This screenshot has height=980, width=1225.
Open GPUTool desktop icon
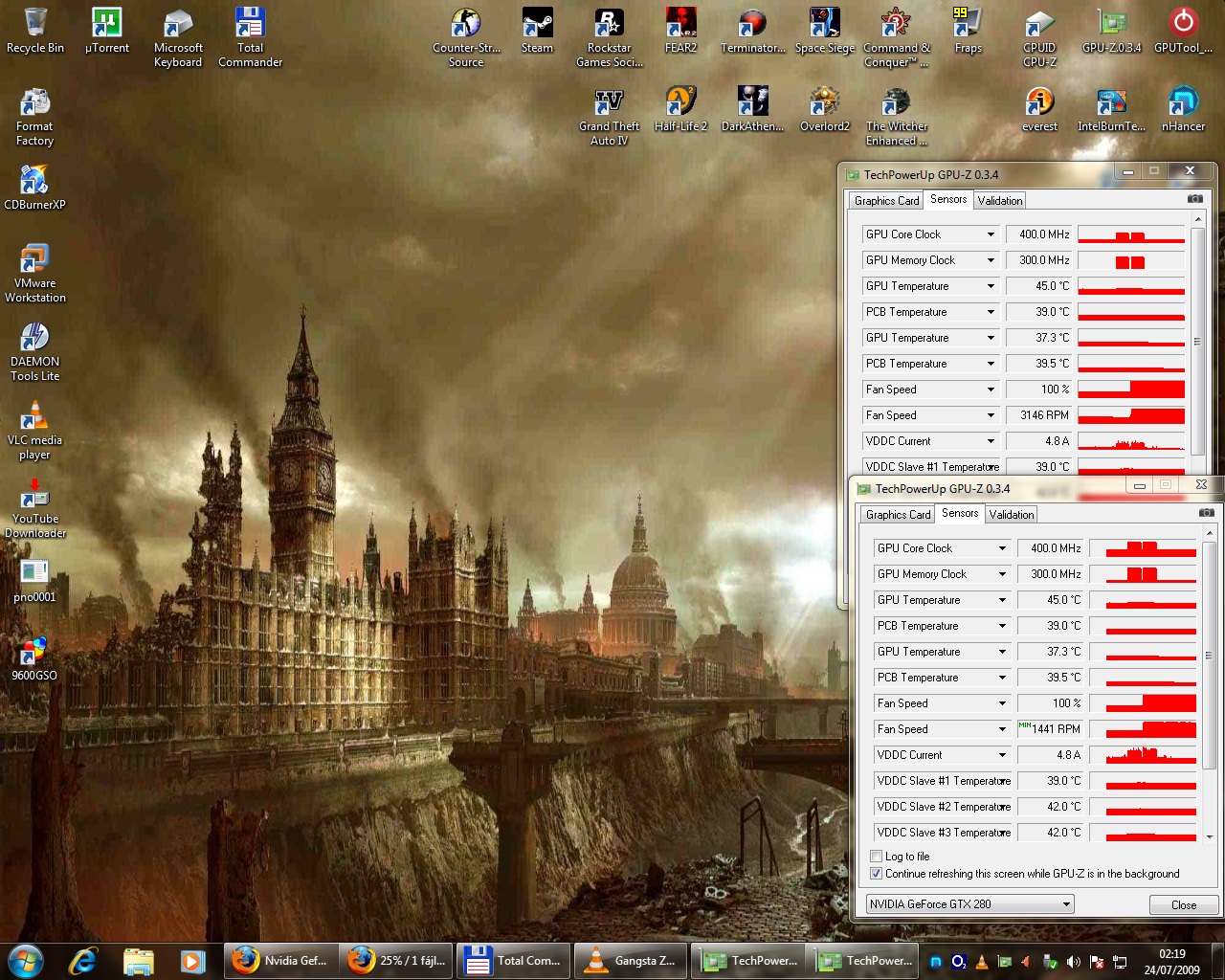[x=1183, y=31]
